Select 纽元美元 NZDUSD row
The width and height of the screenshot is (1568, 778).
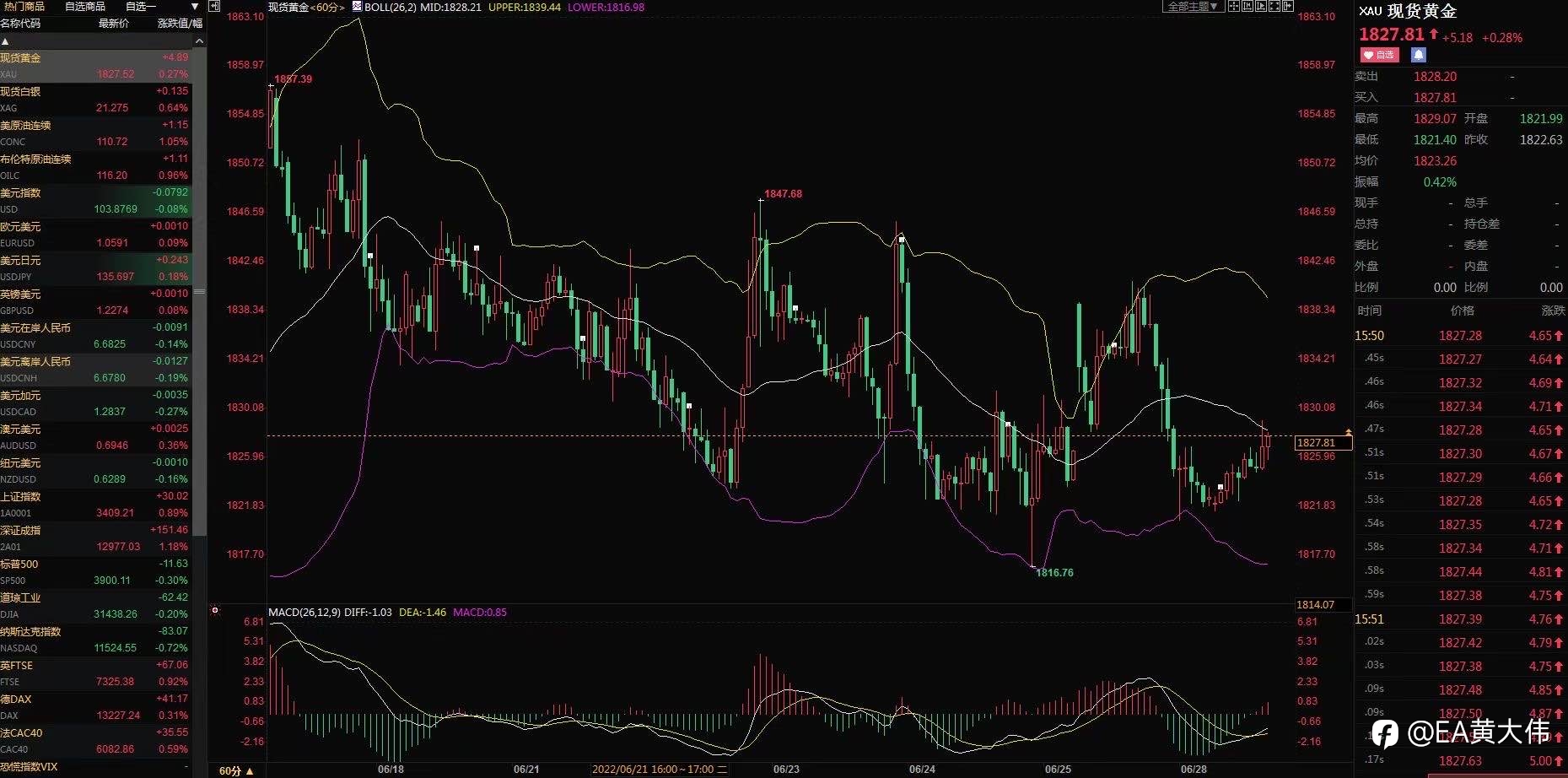click(x=96, y=471)
